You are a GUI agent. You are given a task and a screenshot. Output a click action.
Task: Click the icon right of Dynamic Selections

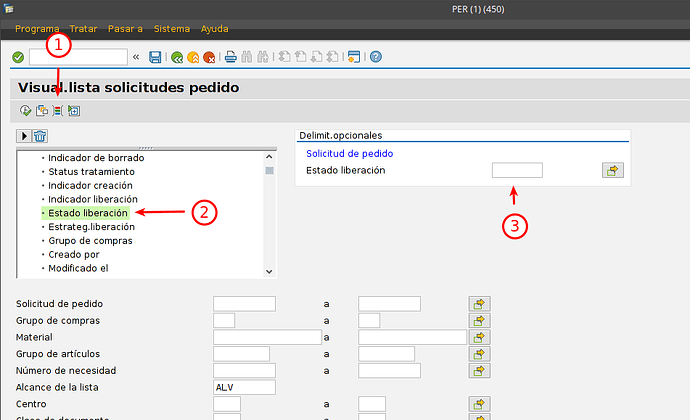[x=74, y=111]
